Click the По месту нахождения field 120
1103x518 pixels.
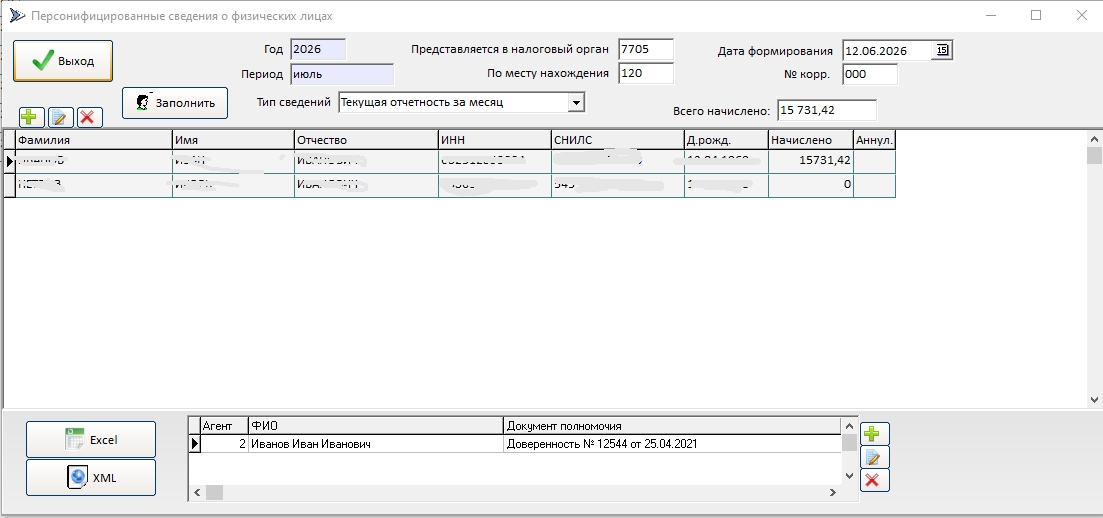tap(646, 73)
